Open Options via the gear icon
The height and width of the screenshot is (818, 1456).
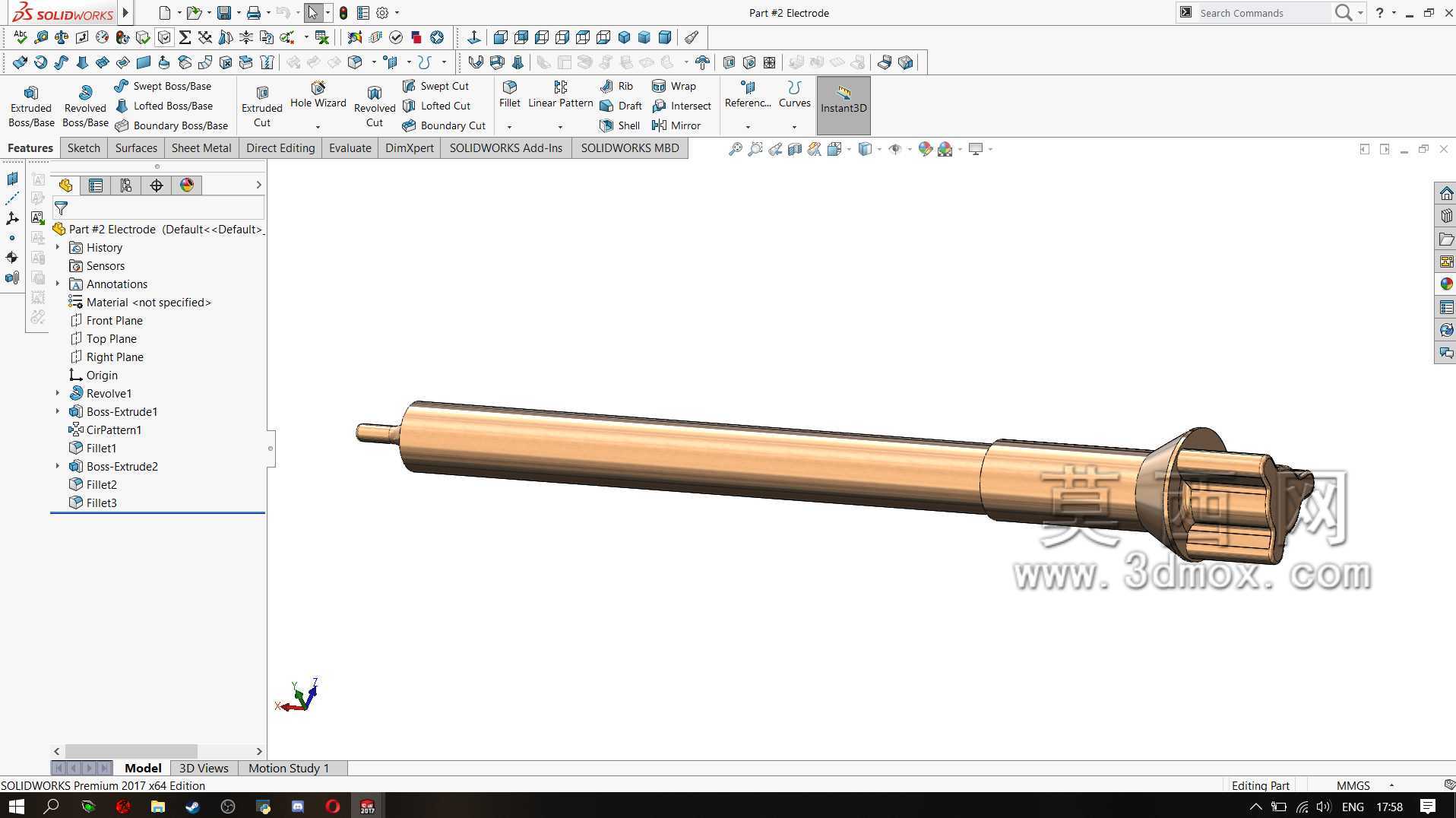(382, 13)
